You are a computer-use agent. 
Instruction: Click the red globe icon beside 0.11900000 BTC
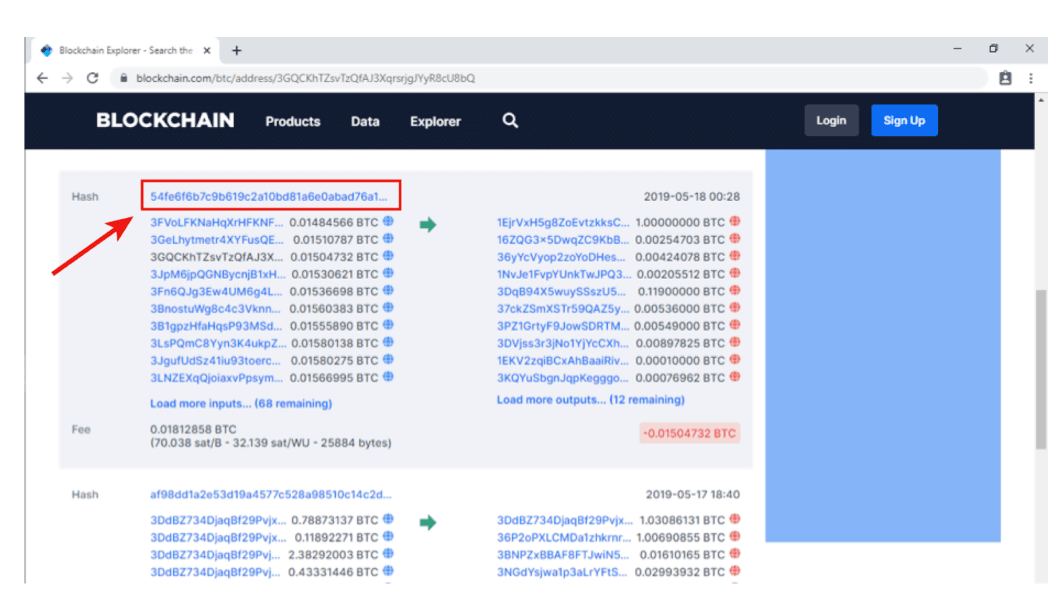pos(735,291)
